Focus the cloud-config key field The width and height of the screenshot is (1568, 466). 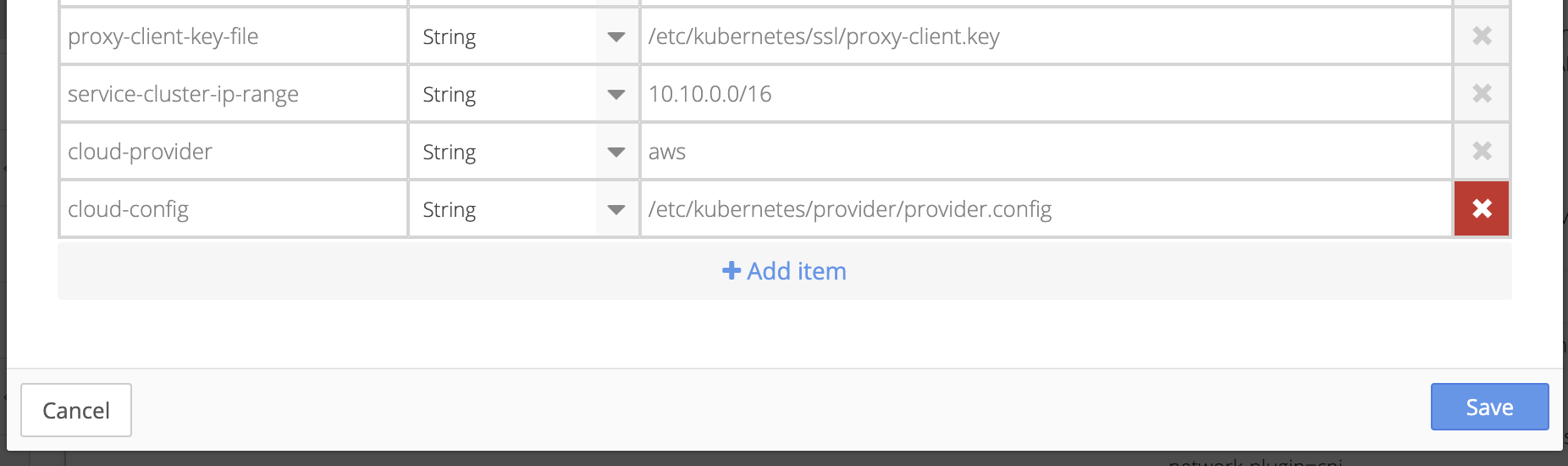pos(234,208)
